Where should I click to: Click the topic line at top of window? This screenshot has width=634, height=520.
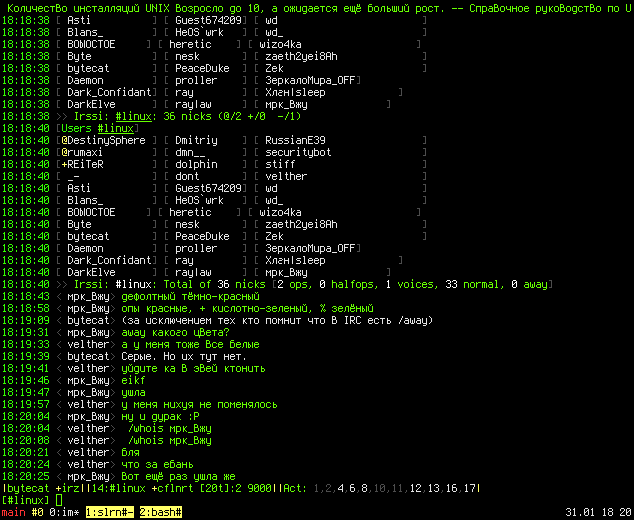317,8
